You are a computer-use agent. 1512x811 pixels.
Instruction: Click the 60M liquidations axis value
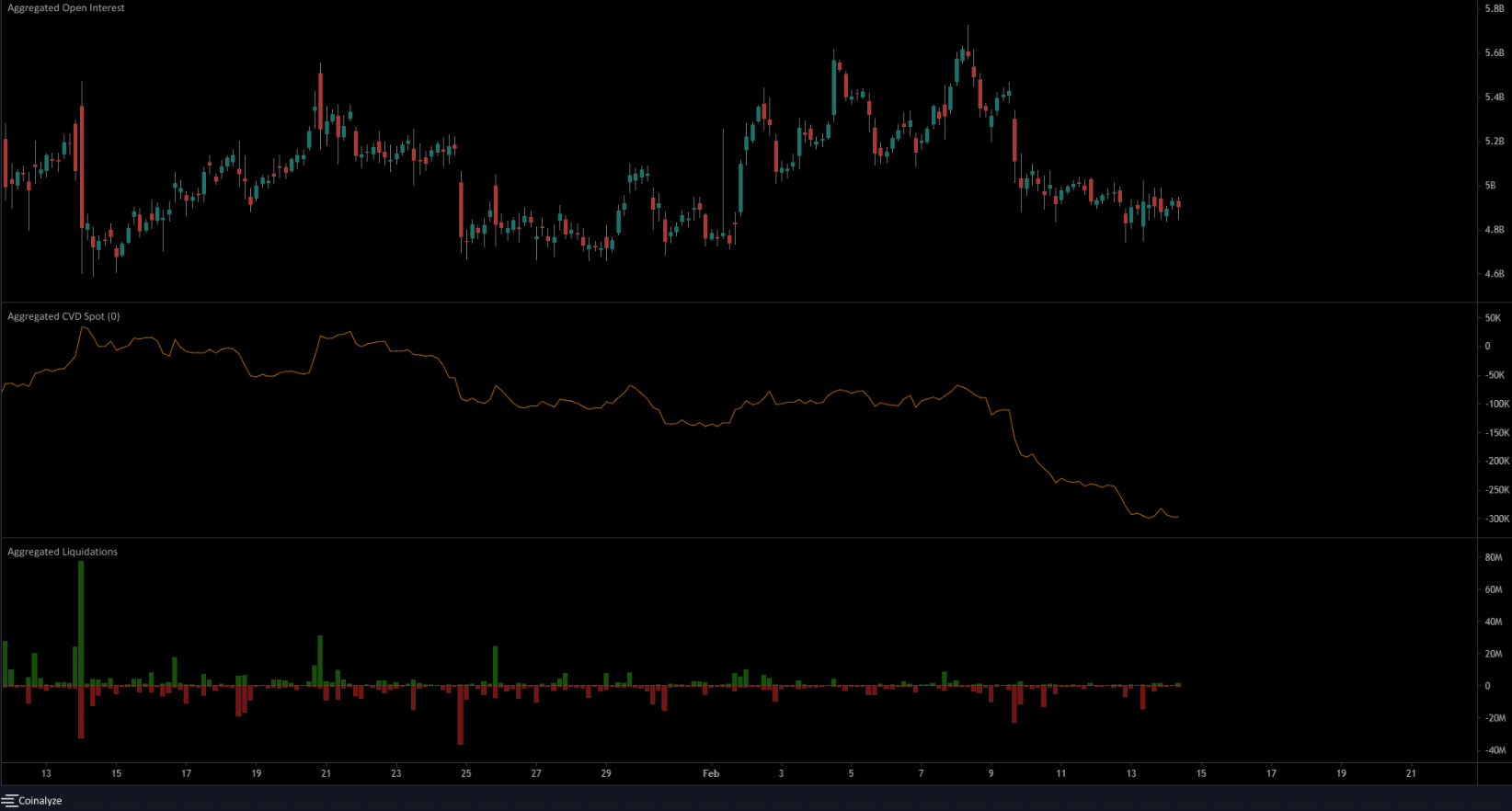pyautogui.click(x=1494, y=590)
